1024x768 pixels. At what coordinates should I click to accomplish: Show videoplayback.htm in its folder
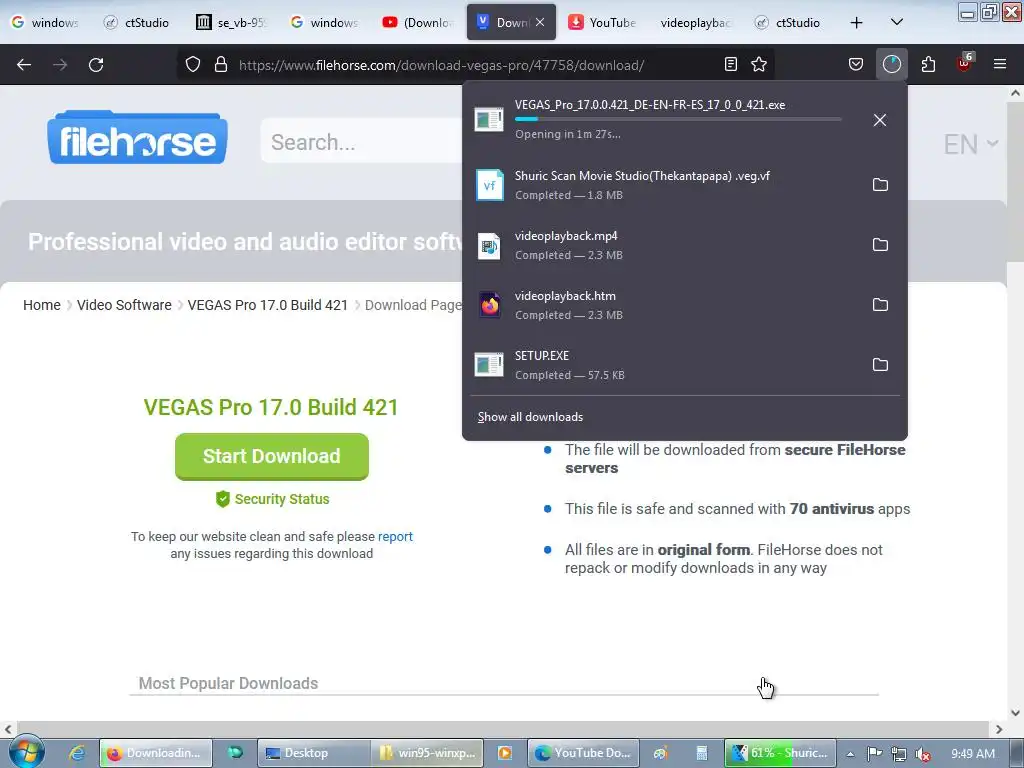880,305
